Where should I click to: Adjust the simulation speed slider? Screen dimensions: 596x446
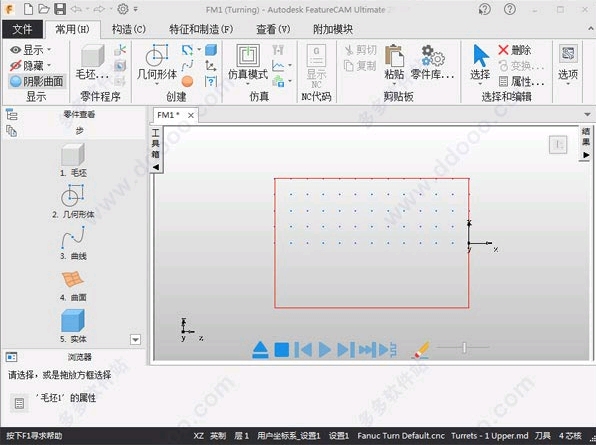point(464,347)
